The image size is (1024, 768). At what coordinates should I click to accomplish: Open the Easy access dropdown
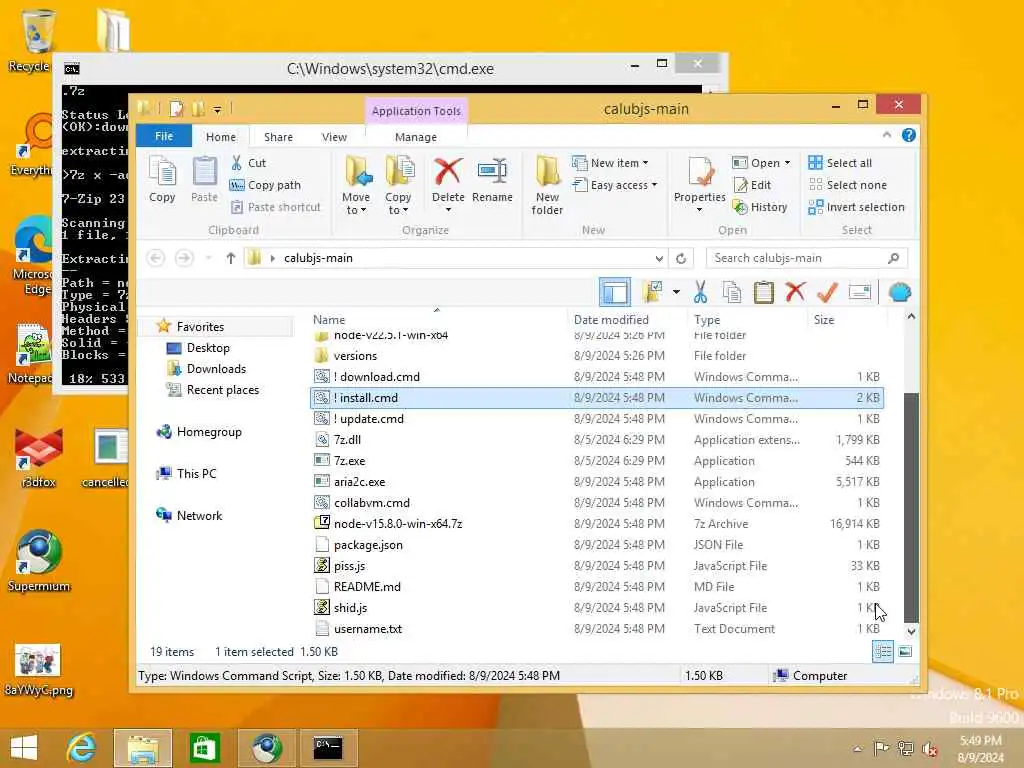614,185
